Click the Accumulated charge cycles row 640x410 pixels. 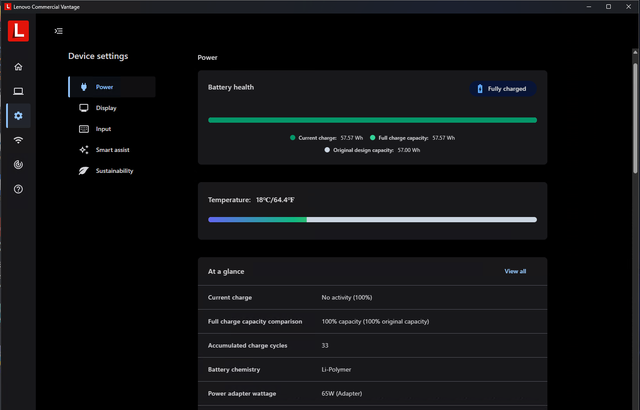(x=372, y=345)
